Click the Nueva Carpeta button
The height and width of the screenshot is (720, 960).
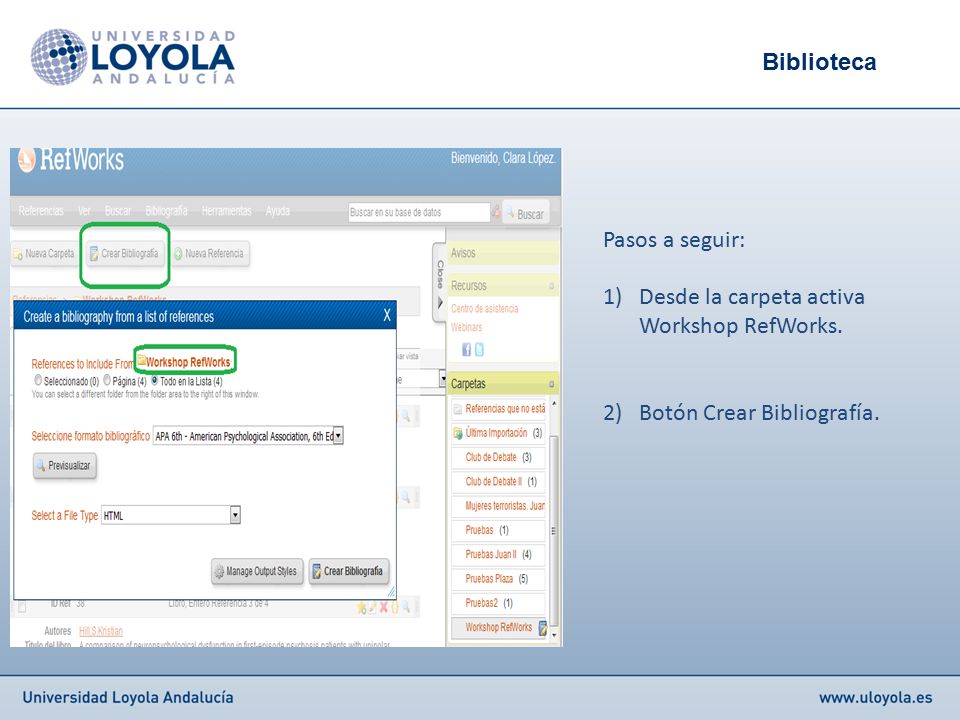click(45, 253)
